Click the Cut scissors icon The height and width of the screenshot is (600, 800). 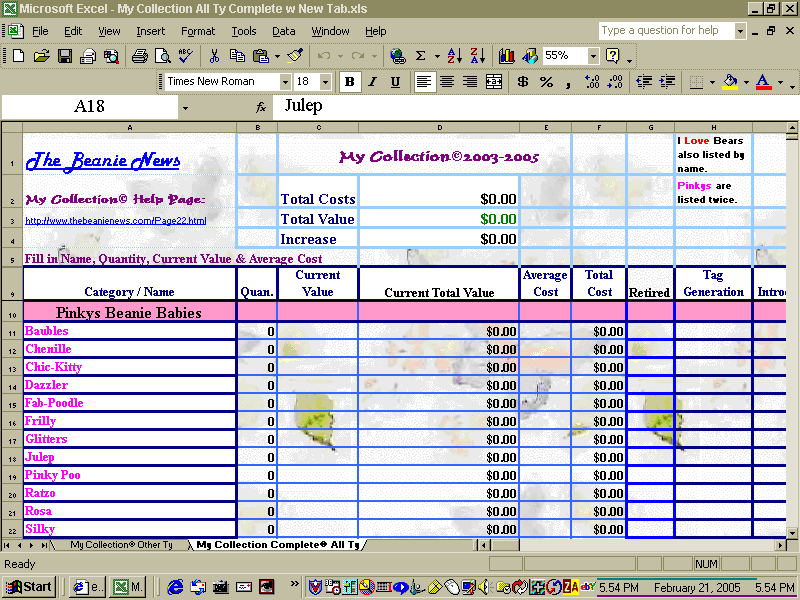[214, 56]
